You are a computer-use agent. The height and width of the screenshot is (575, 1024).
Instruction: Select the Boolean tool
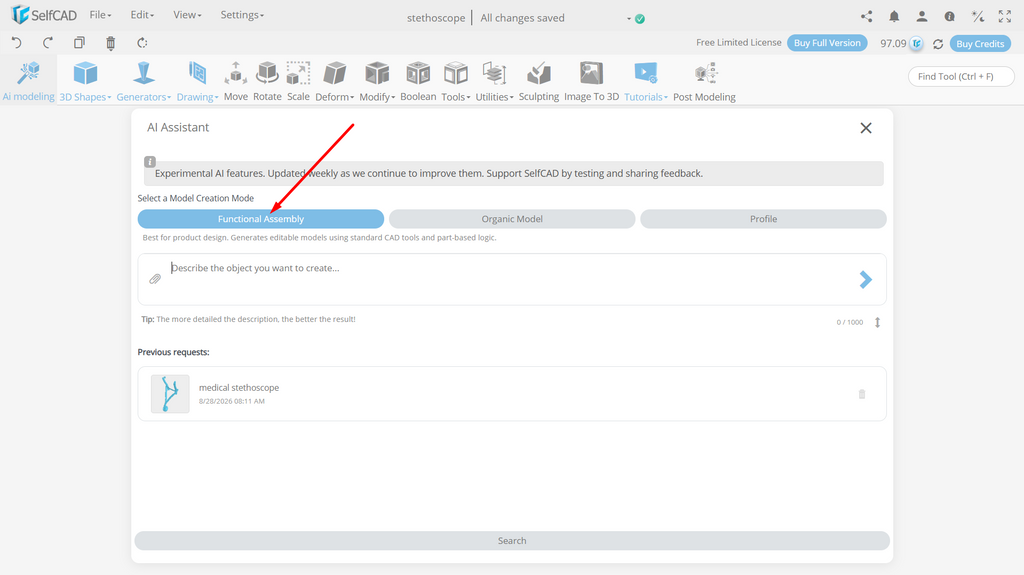click(x=418, y=81)
